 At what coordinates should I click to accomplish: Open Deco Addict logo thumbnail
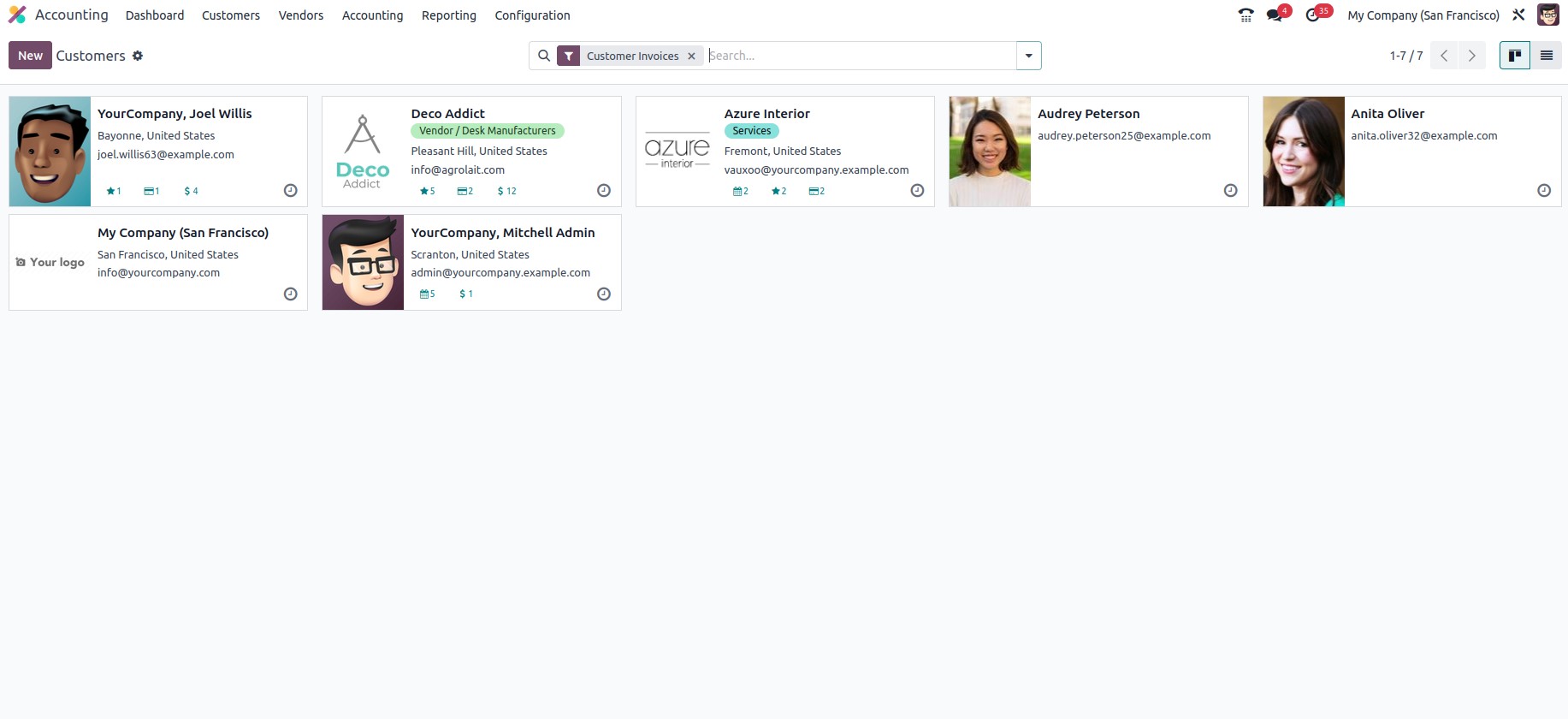pyautogui.click(x=363, y=152)
